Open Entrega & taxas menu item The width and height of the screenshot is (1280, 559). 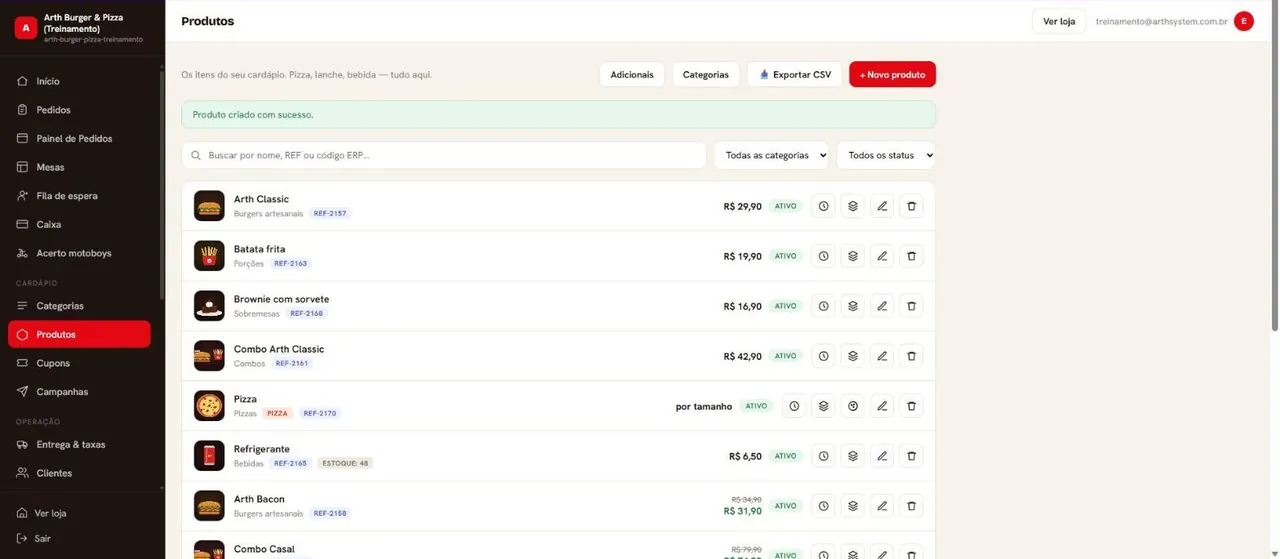point(79,444)
